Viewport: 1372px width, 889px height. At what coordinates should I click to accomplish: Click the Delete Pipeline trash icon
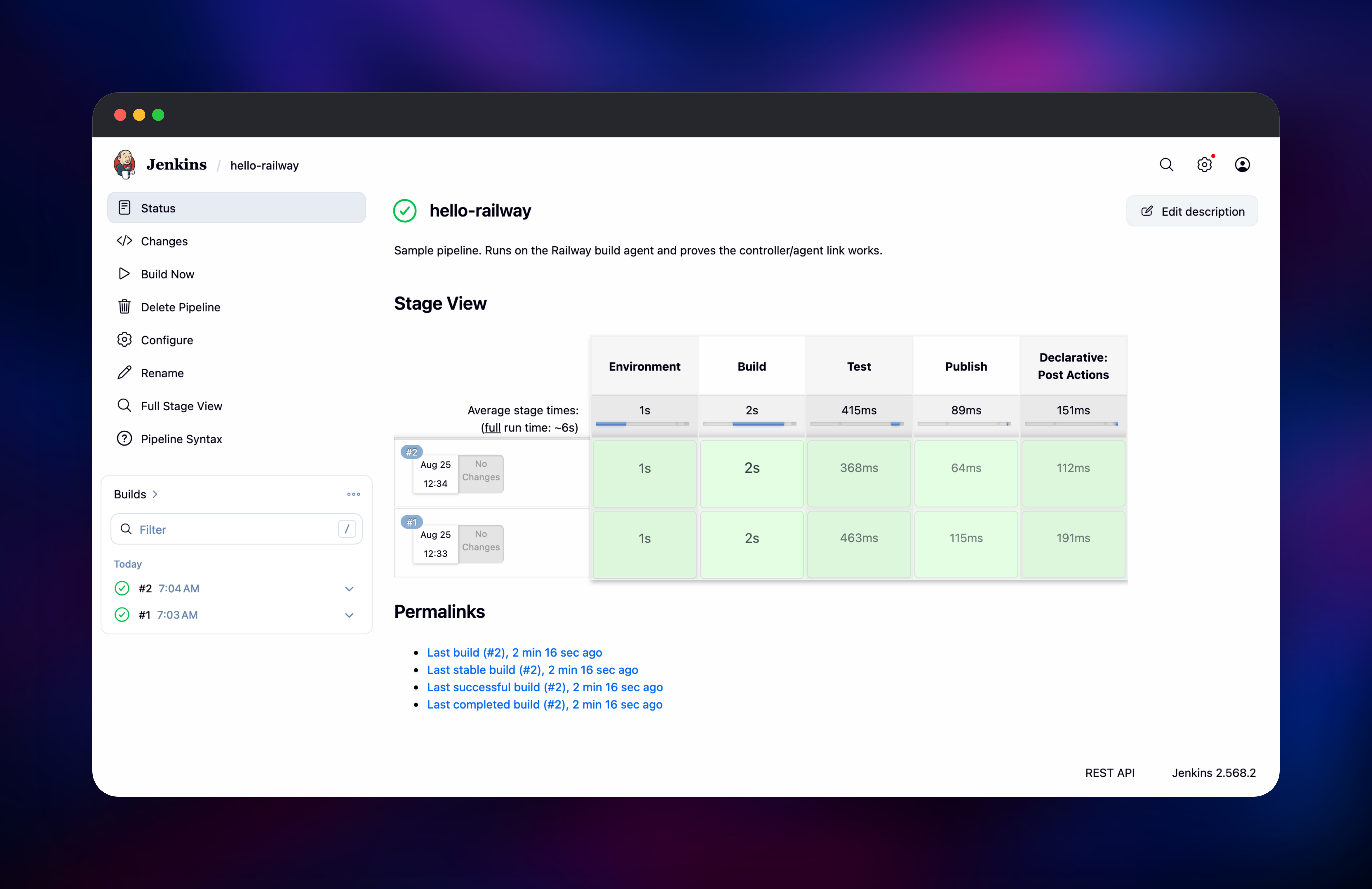tap(125, 307)
